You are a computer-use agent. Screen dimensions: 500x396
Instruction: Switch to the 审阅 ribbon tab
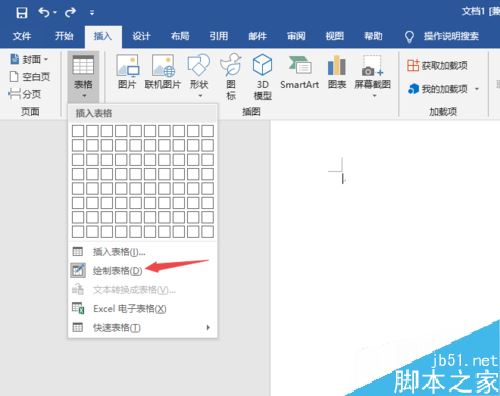pos(296,36)
